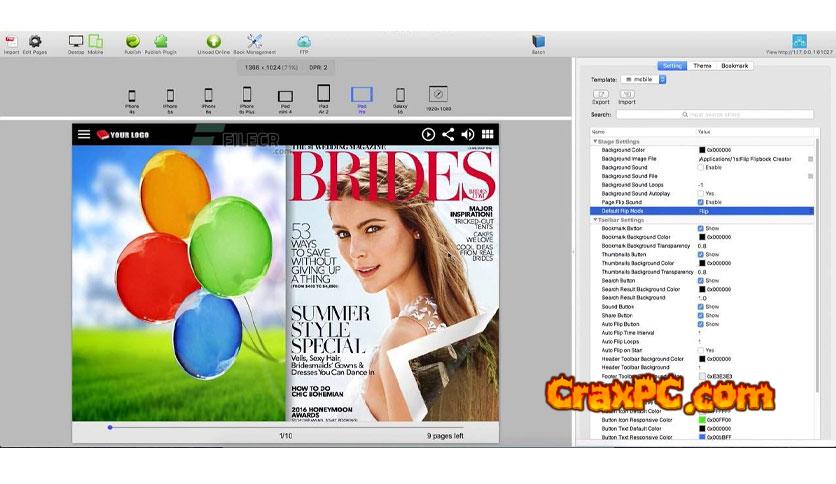Click the Import icon in the toolbar
Screen dimensions: 836x484
point(11,42)
